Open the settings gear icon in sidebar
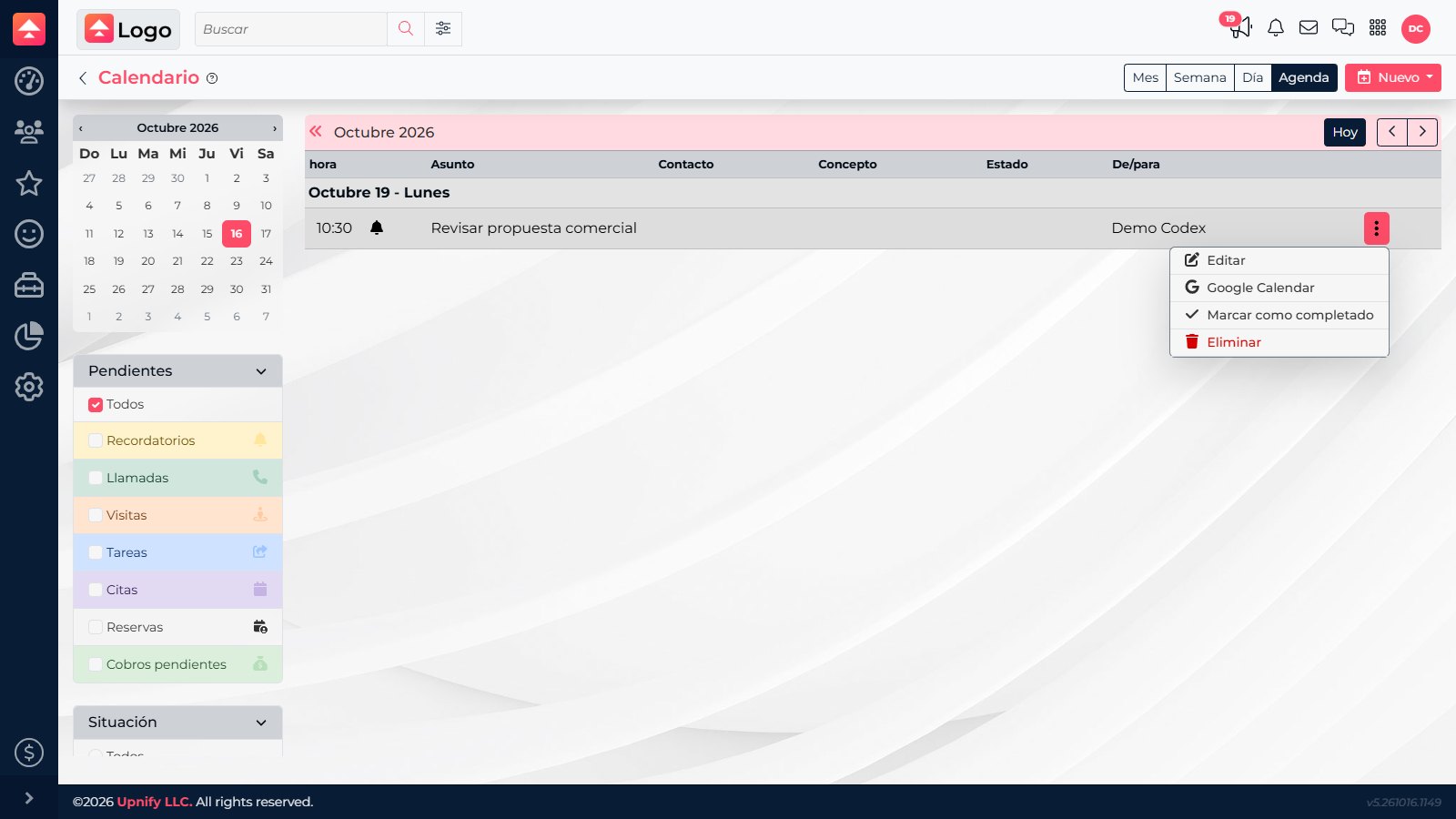 (29, 387)
